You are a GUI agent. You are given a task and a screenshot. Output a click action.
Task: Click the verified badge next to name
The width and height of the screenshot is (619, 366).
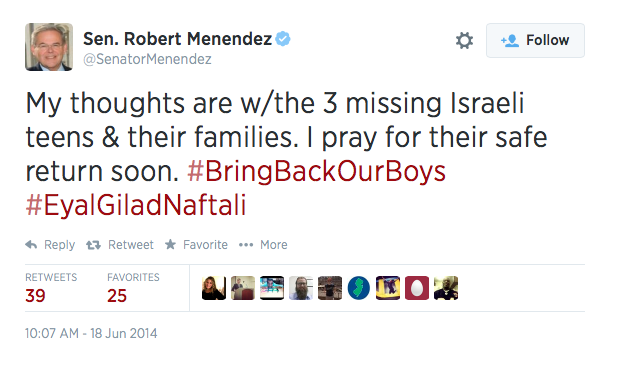(283, 39)
